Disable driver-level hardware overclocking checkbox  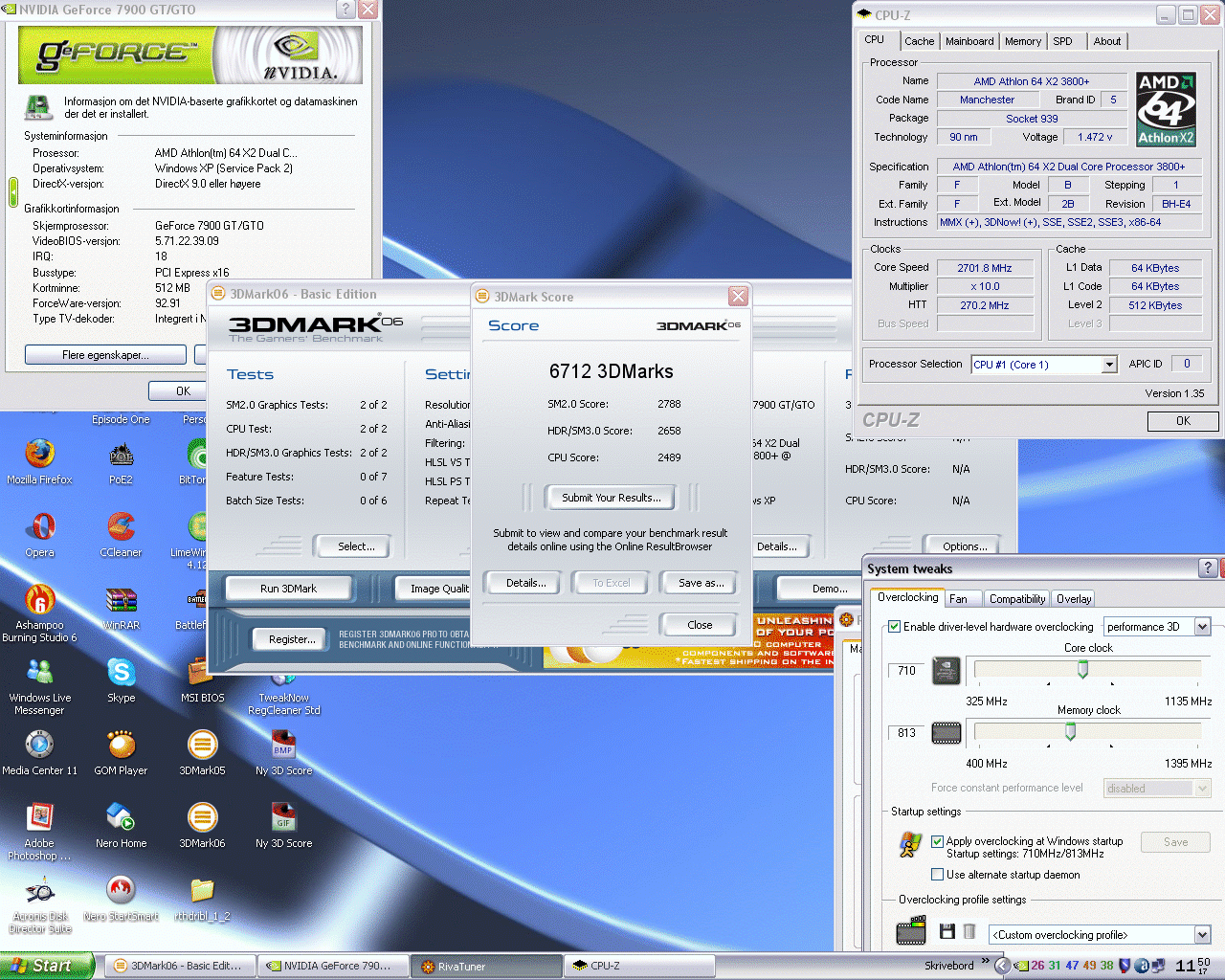click(895, 627)
